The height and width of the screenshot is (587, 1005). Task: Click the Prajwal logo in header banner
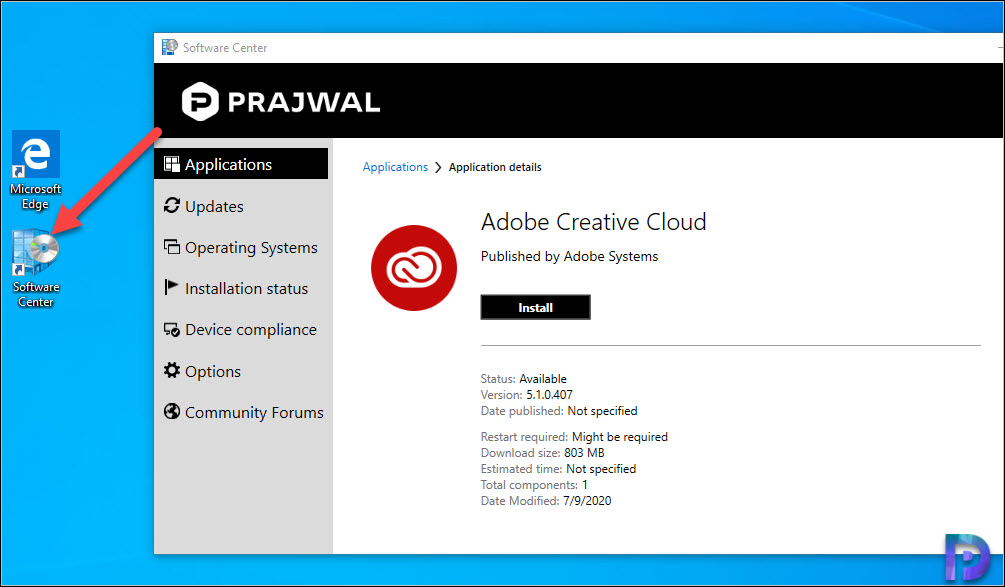[x=281, y=102]
